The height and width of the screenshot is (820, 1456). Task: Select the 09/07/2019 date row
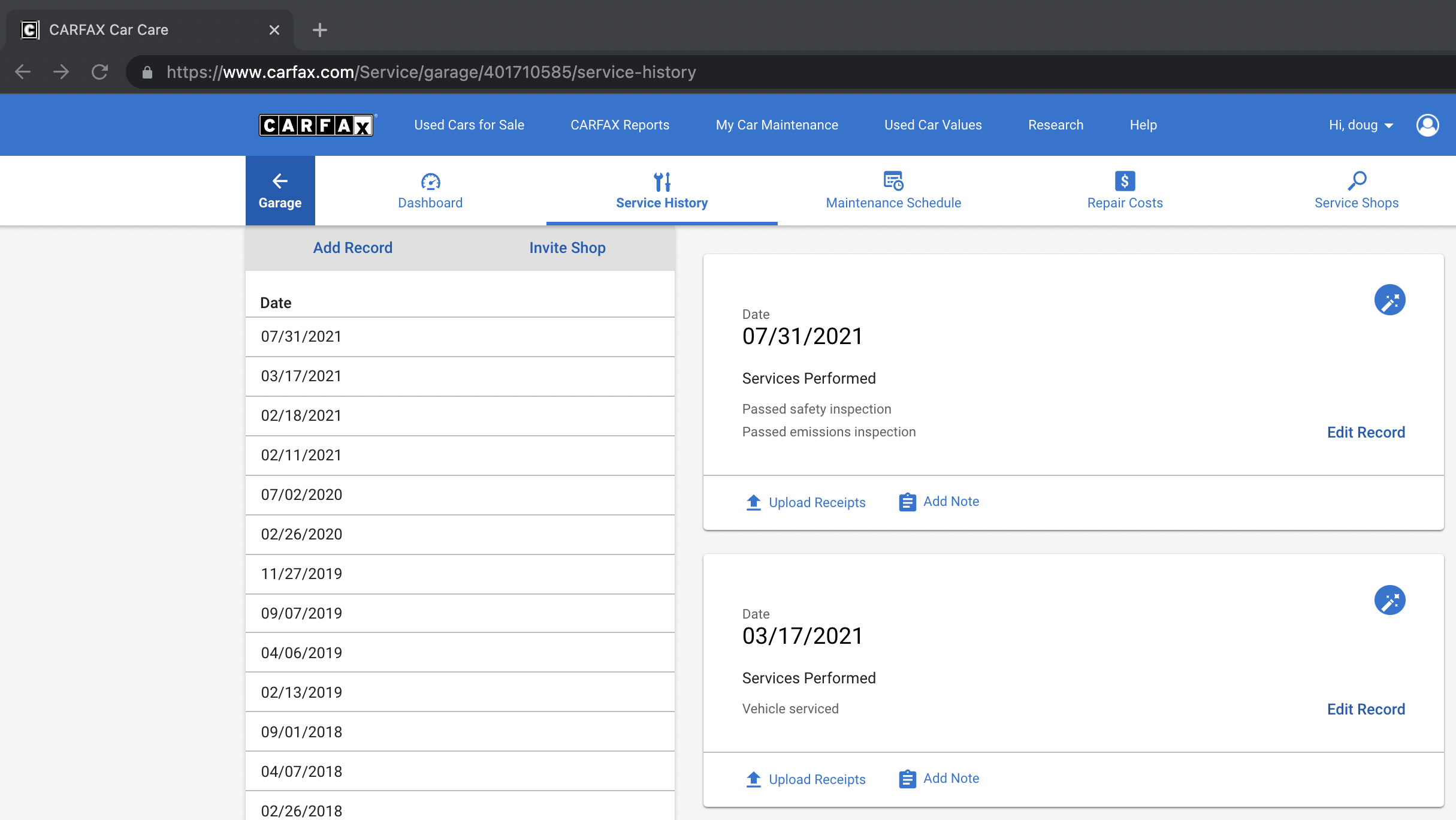point(460,613)
